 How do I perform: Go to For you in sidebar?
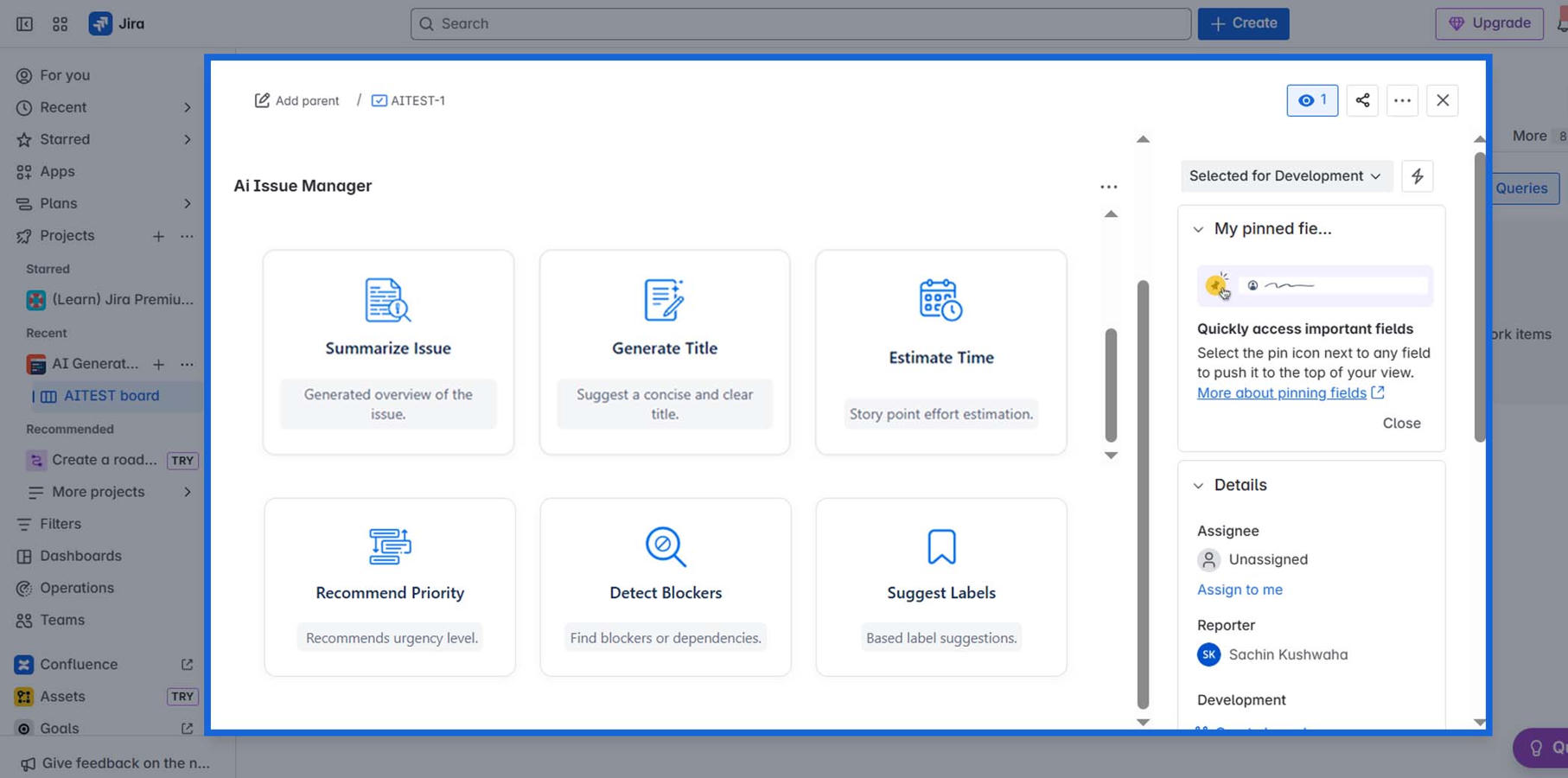click(65, 75)
